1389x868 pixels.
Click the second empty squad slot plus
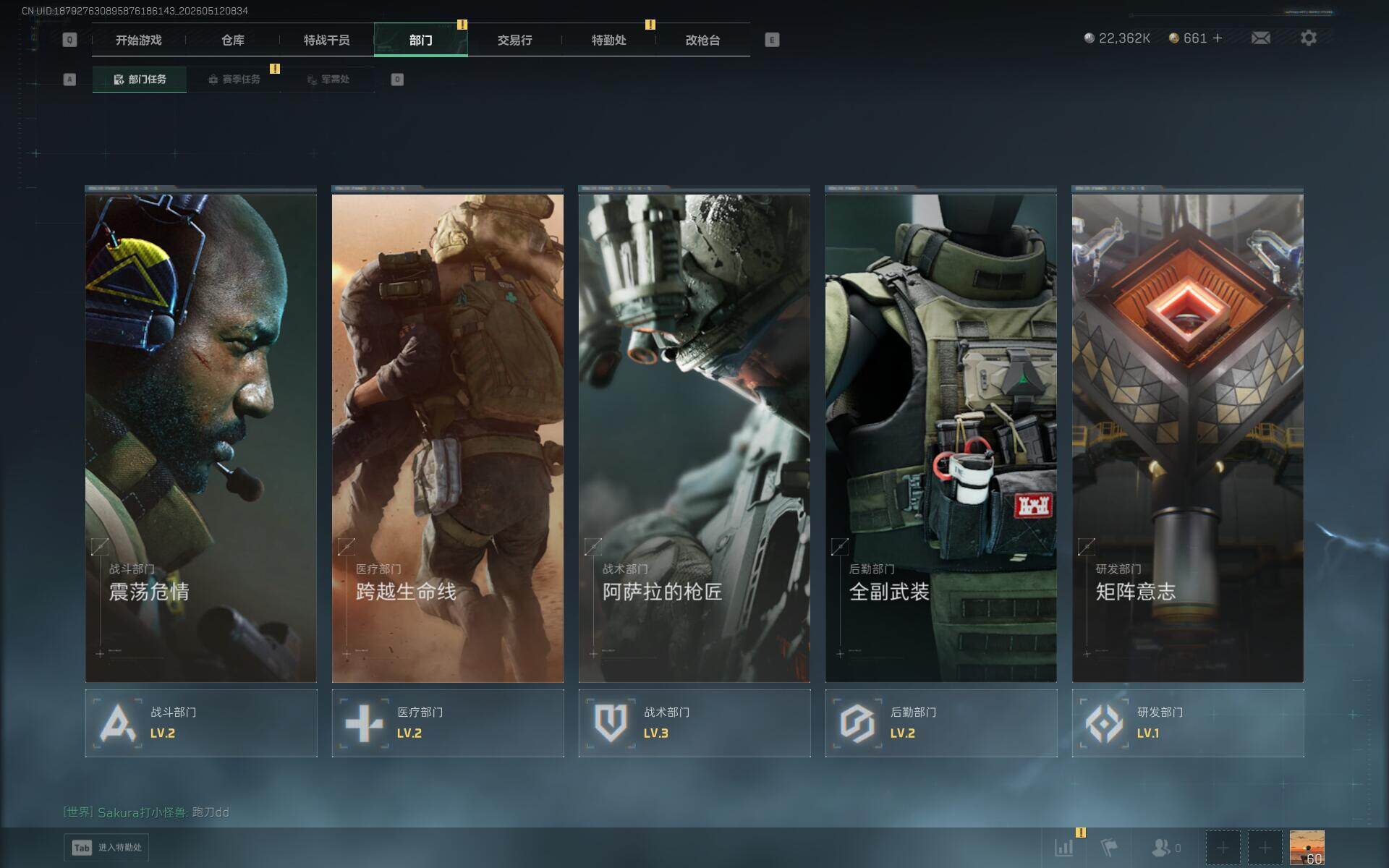[1265, 848]
